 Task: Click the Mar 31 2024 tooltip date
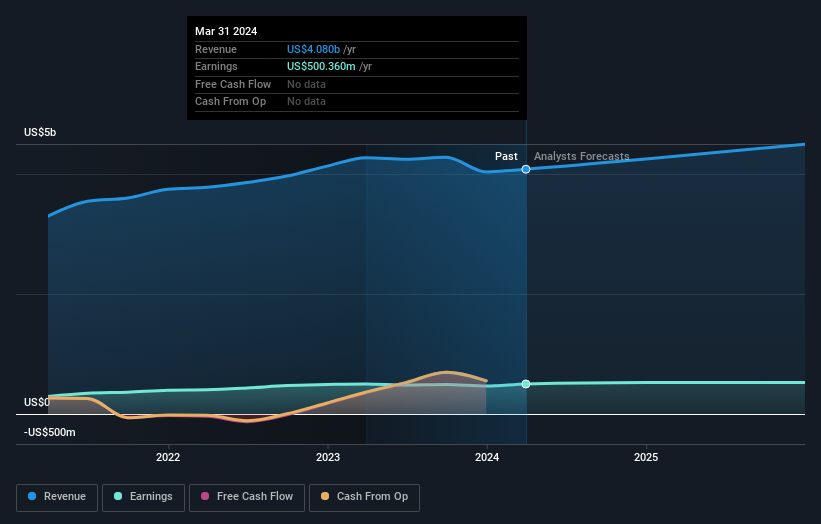[x=226, y=31]
